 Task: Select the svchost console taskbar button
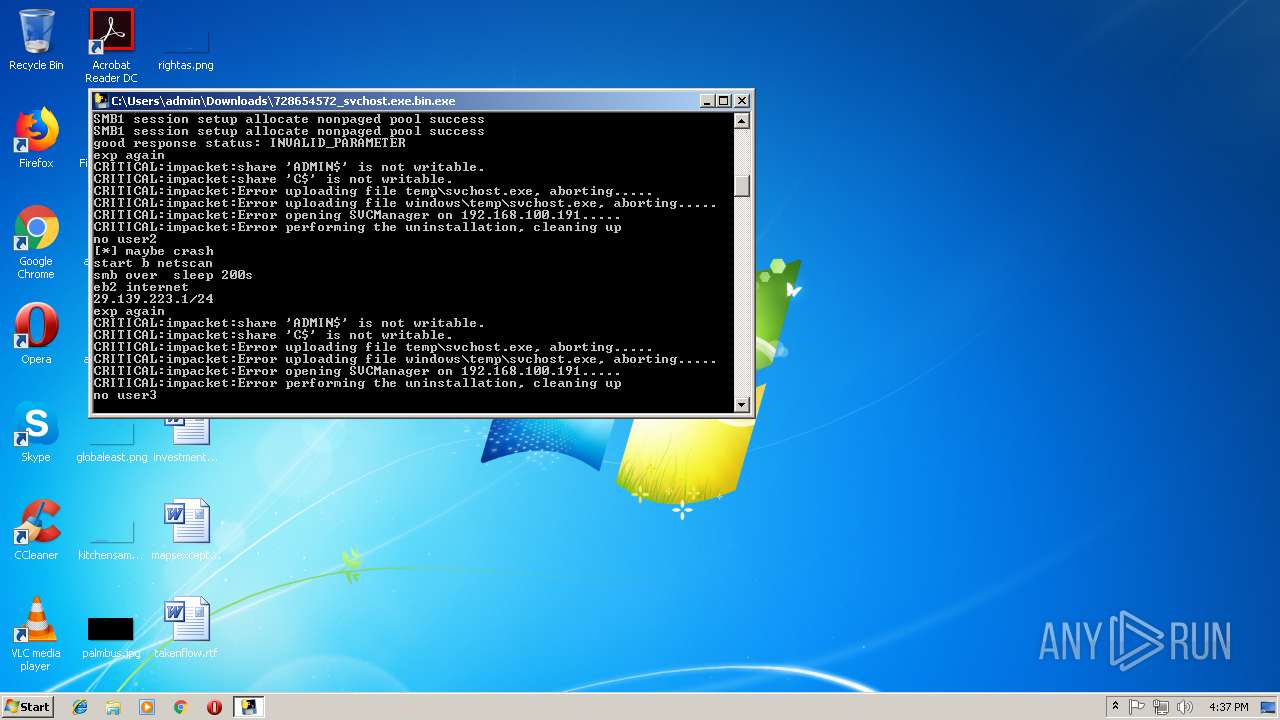248,707
